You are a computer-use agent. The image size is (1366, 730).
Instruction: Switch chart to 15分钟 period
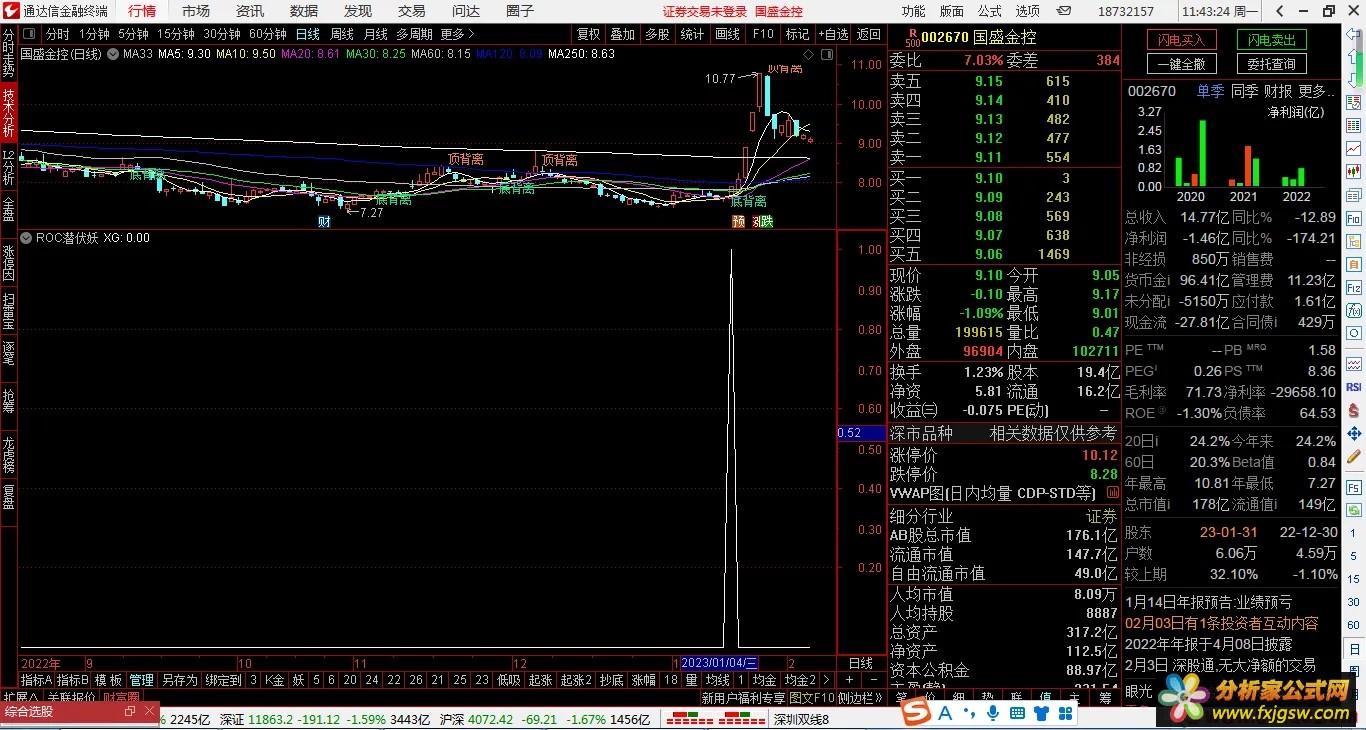(x=175, y=34)
